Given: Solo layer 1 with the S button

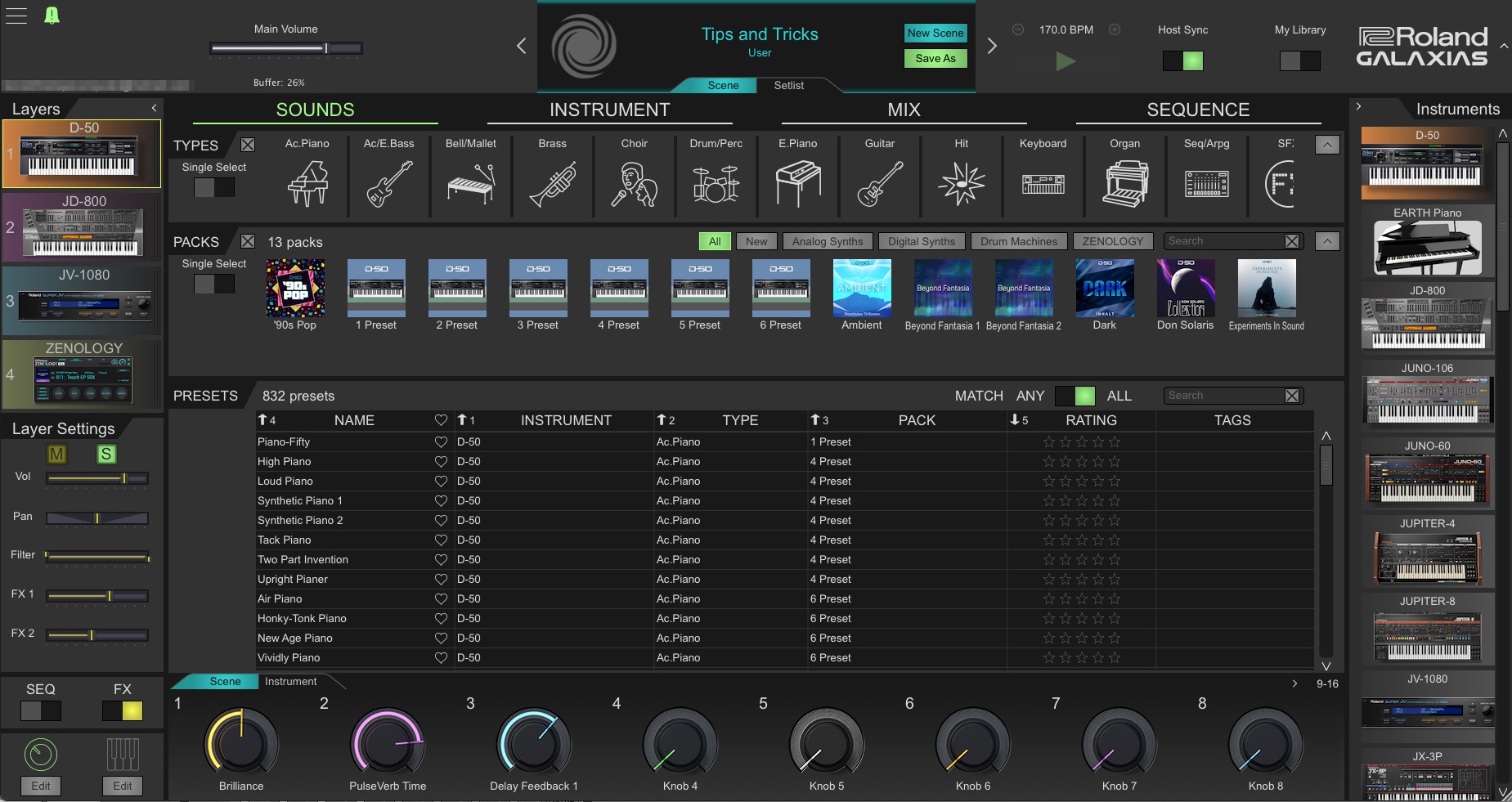Looking at the screenshot, I should [x=105, y=454].
